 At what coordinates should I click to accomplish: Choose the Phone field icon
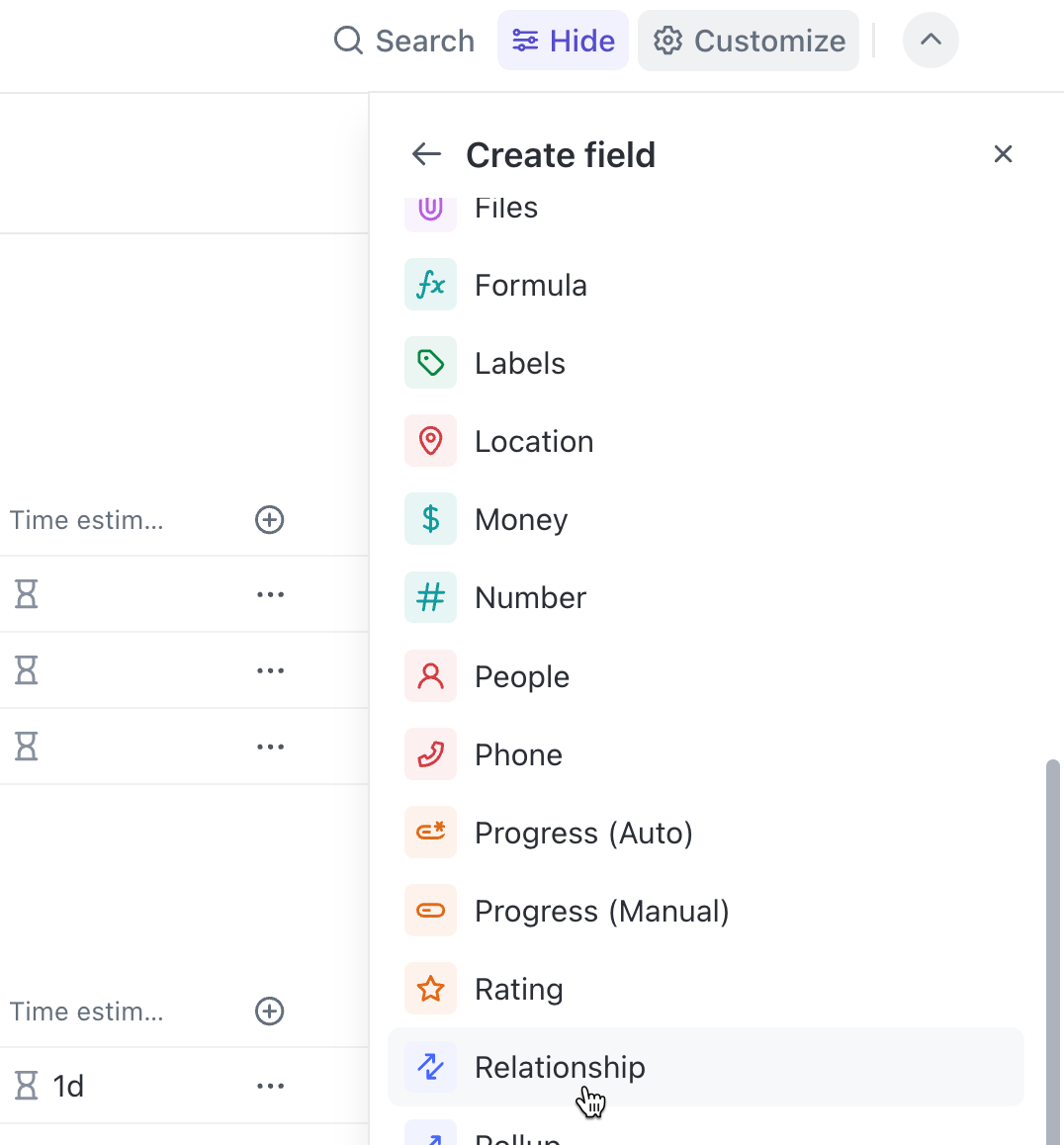point(430,754)
